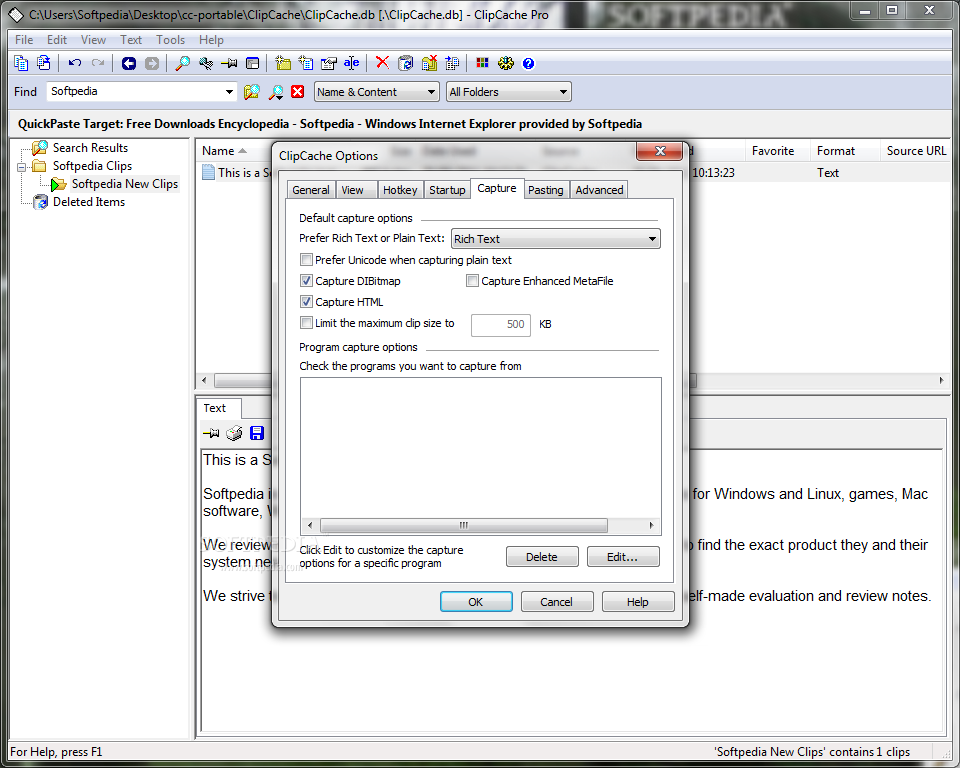Click the pushpin icon in Text pane toolbar

pyautogui.click(x=211, y=434)
